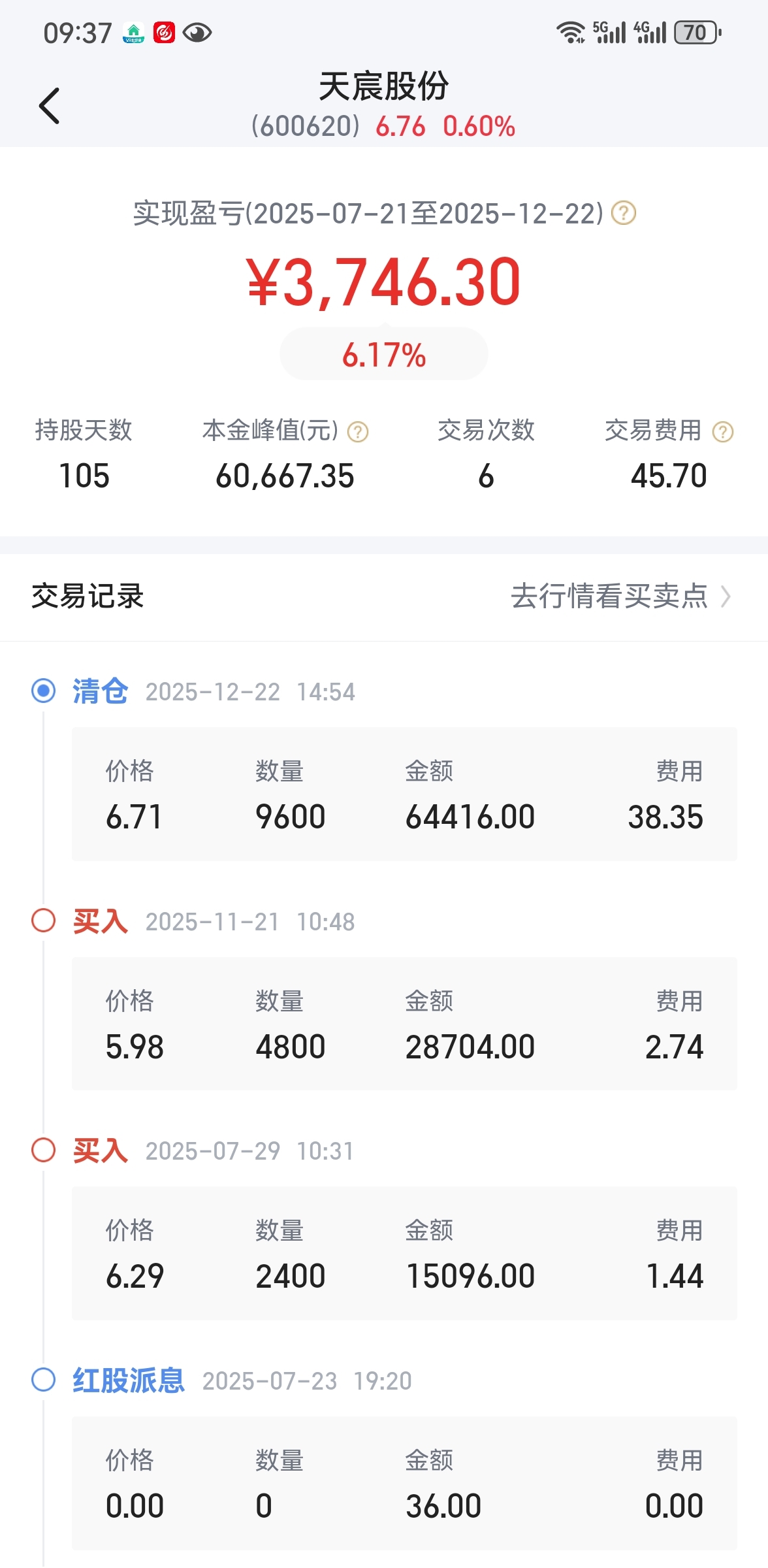Select the 红股派息 timeline circle

coord(44,1380)
